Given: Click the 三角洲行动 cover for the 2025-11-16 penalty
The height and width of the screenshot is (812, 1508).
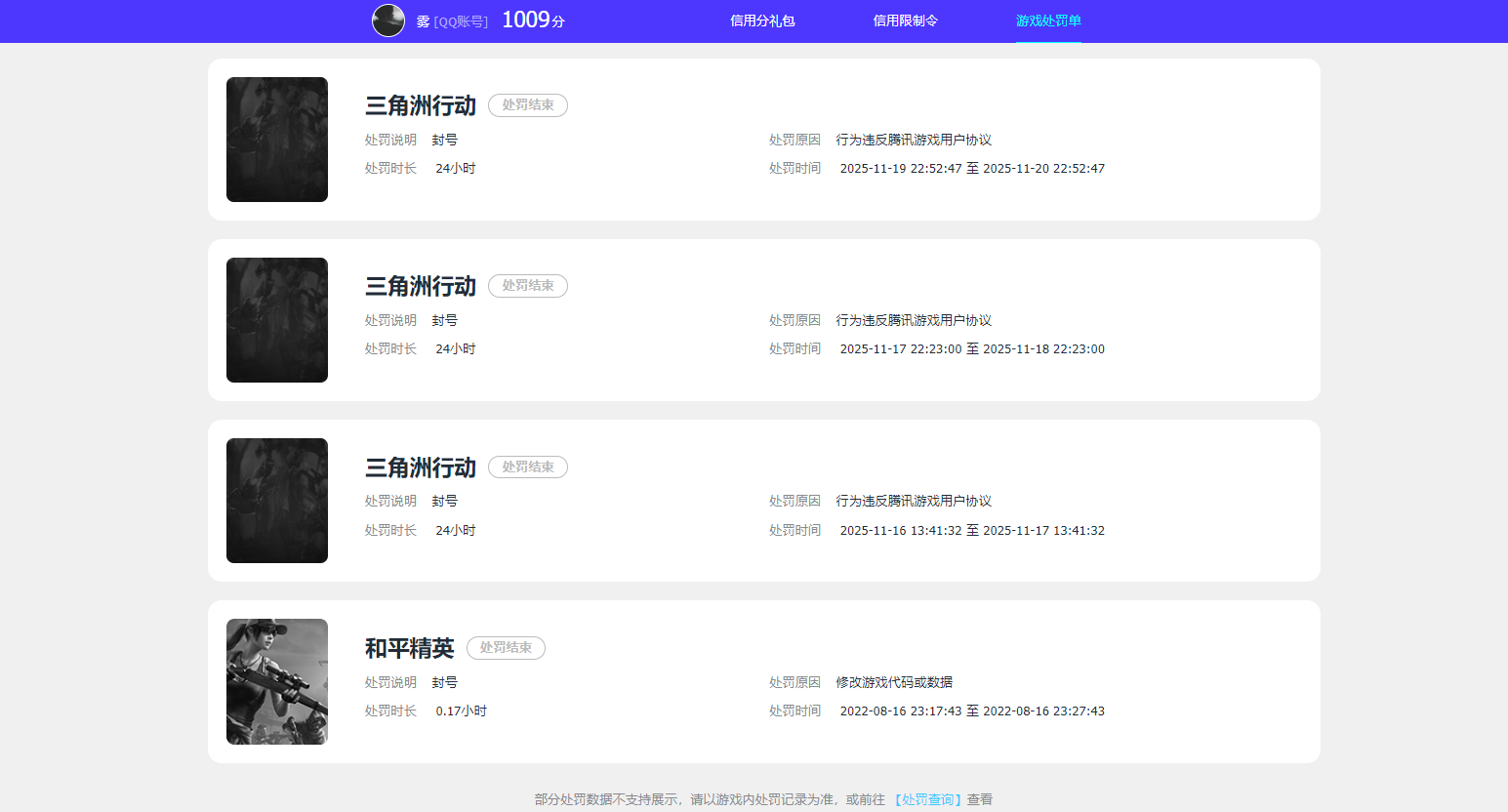Looking at the screenshot, I should (x=277, y=501).
